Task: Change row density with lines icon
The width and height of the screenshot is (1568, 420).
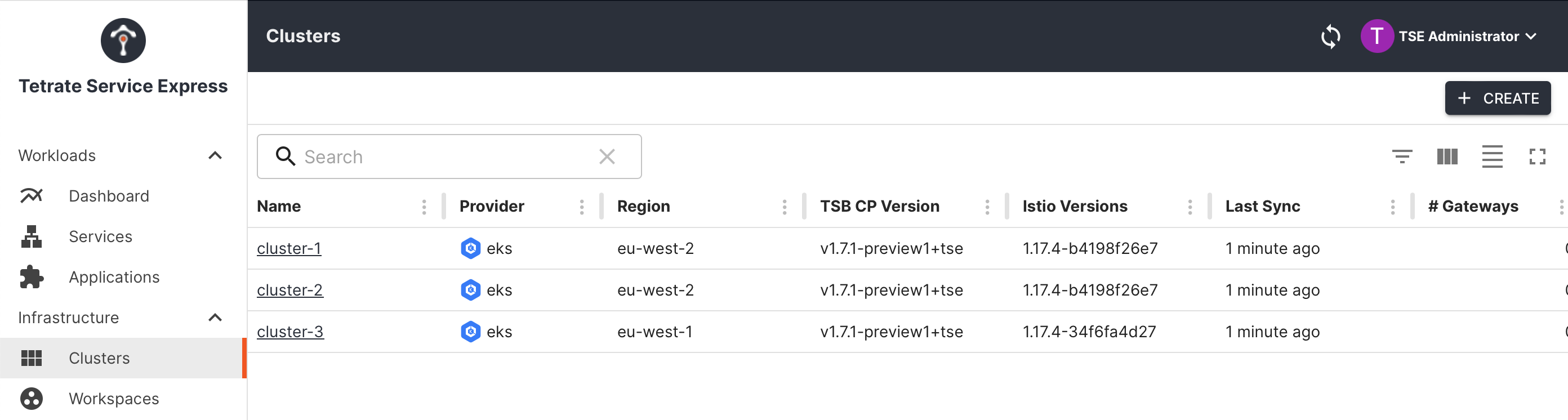Action: (1491, 157)
